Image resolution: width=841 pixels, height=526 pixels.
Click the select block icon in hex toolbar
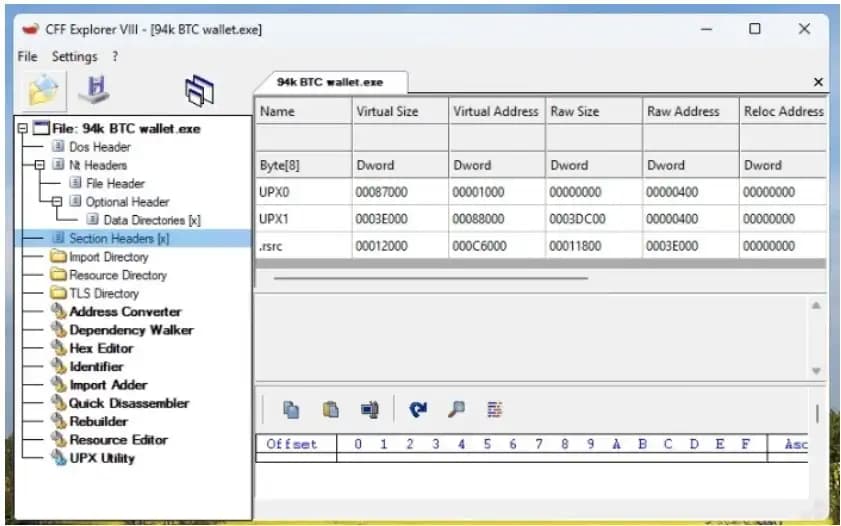tap(370, 410)
